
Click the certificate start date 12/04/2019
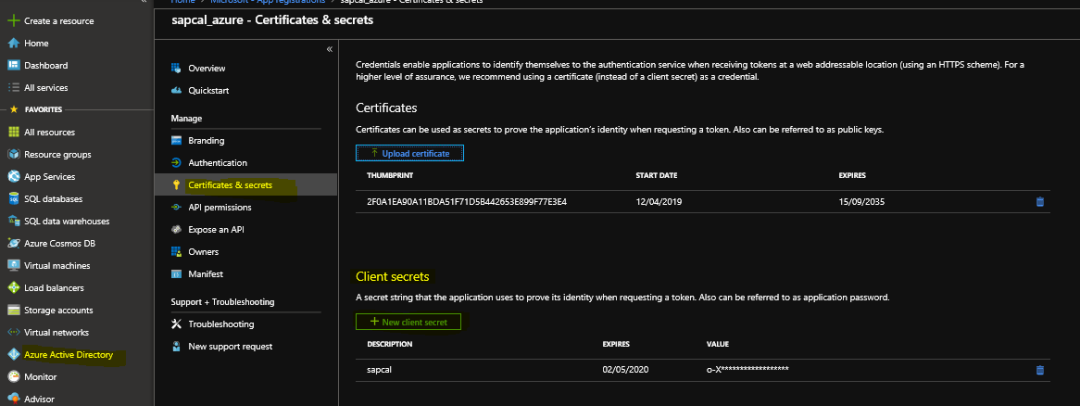(x=658, y=202)
